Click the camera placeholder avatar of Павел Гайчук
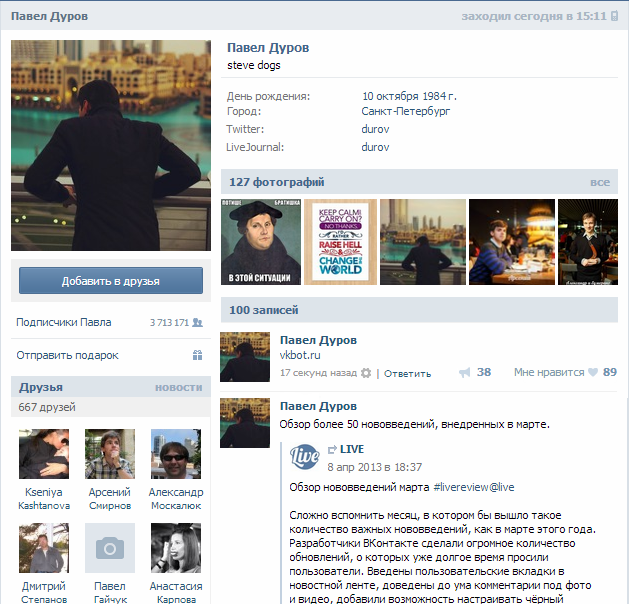This screenshot has height=604, width=629. click(110, 548)
